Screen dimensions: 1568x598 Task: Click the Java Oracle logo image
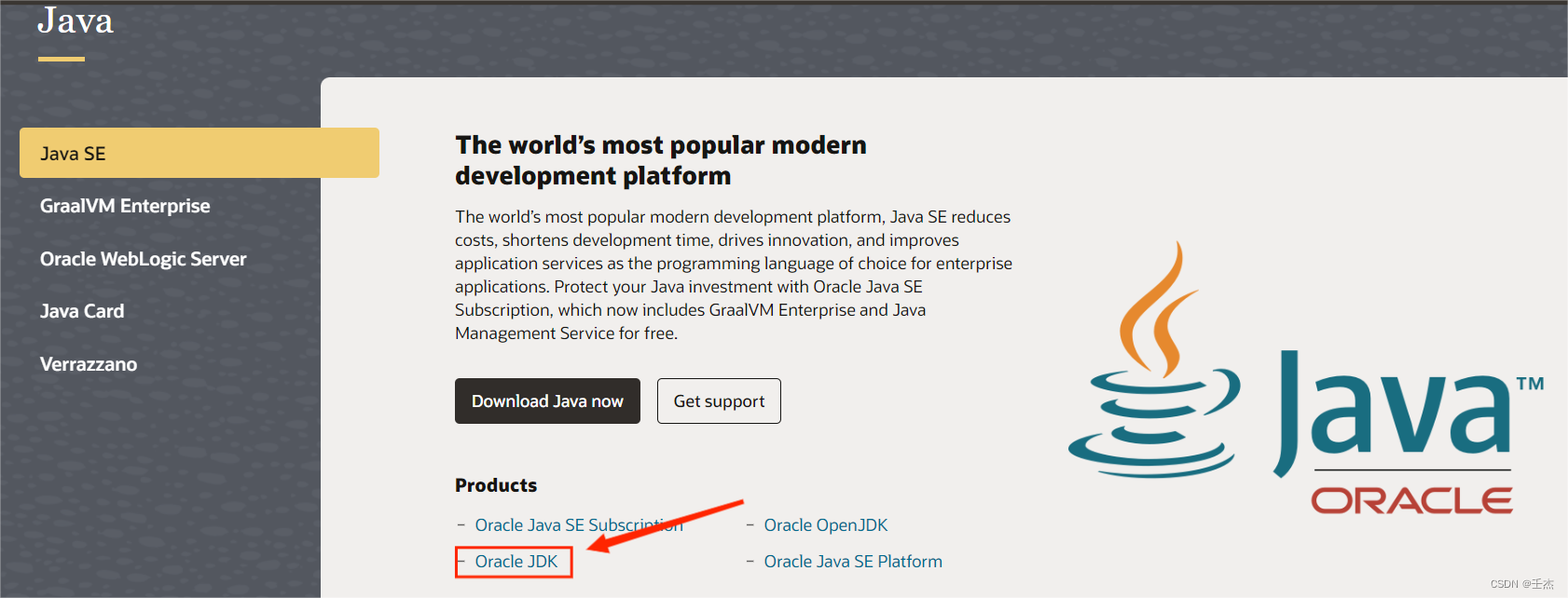click(1306, 379)
